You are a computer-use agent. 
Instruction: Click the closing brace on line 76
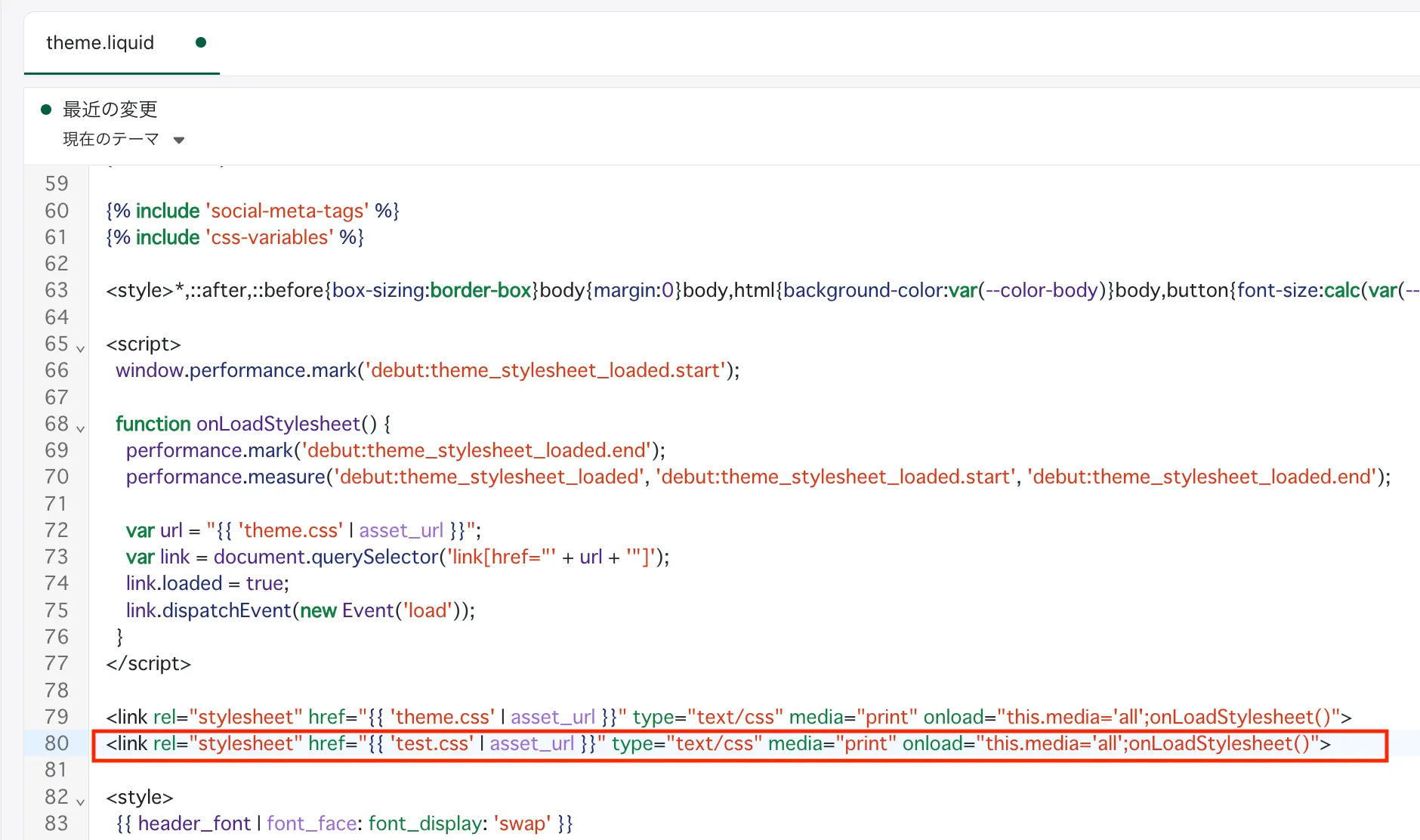pyautogui.click(x=119, y=637)
